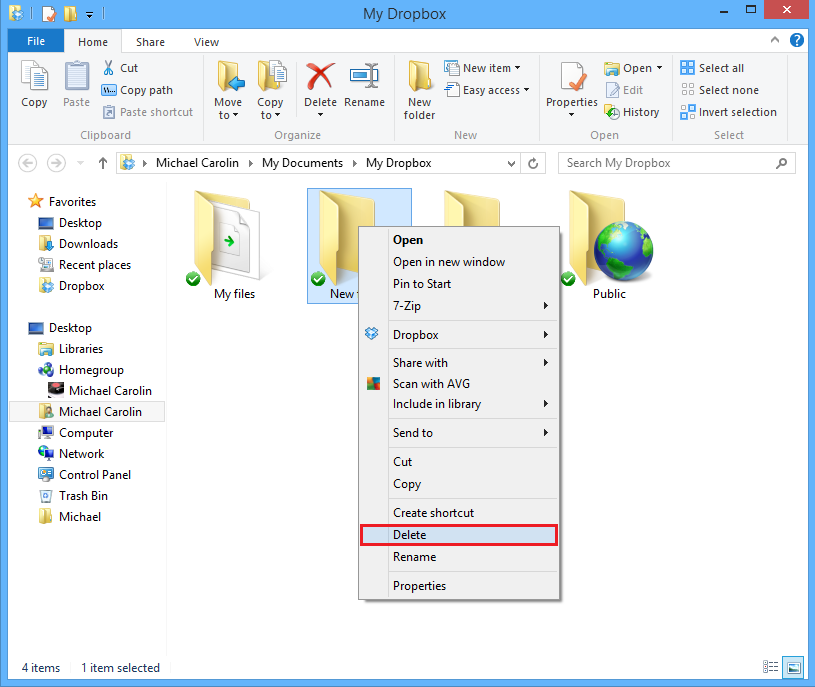
Task: Click the Scan with AVG icon in the menu
Action: [x=372, y=383]
